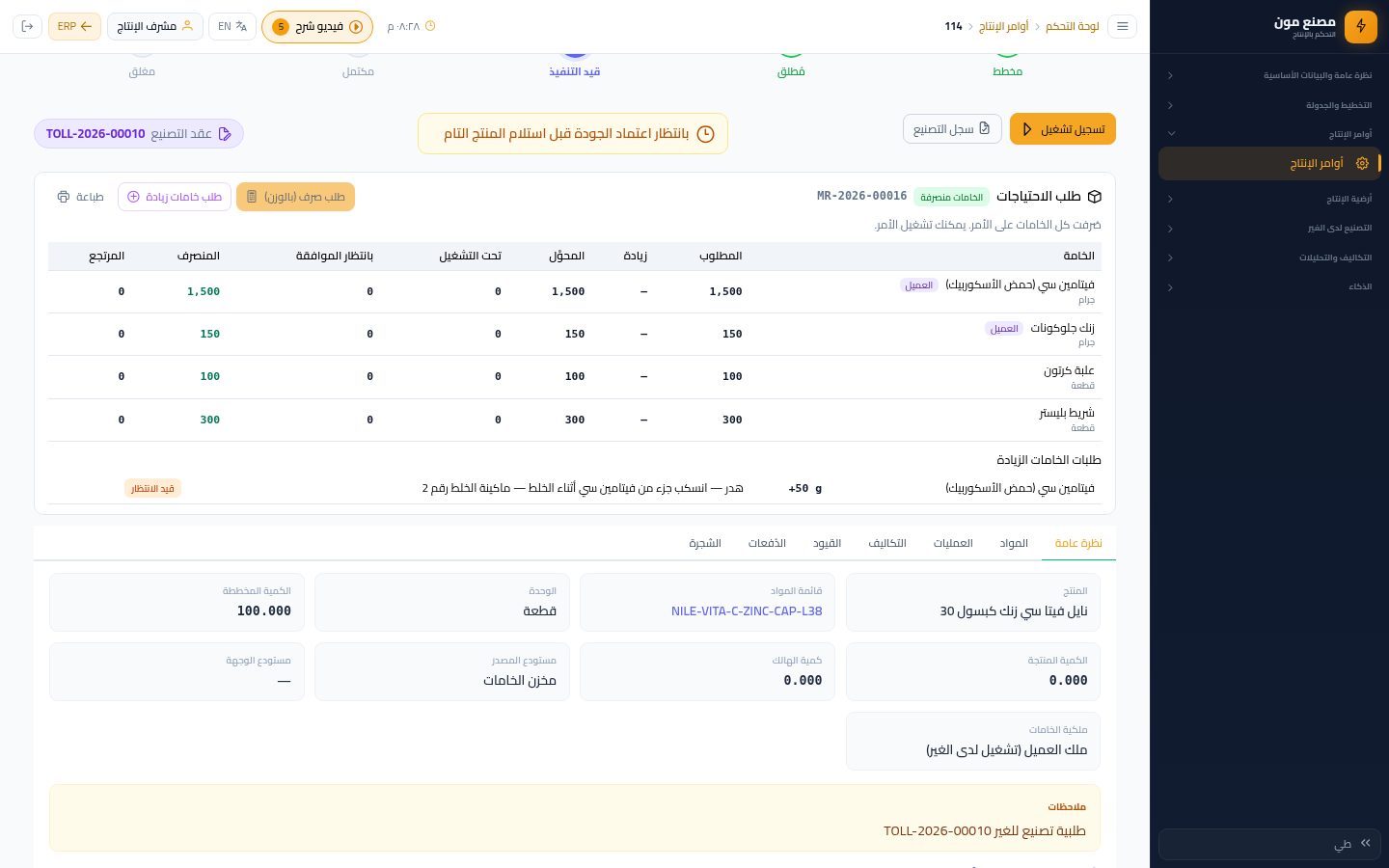The width and height of the screenshot is (1389, 868).
Task: Expand 'التخطيط والجدولة' sidebar section
Action: pyautogui.click(x=1269, y=105)
